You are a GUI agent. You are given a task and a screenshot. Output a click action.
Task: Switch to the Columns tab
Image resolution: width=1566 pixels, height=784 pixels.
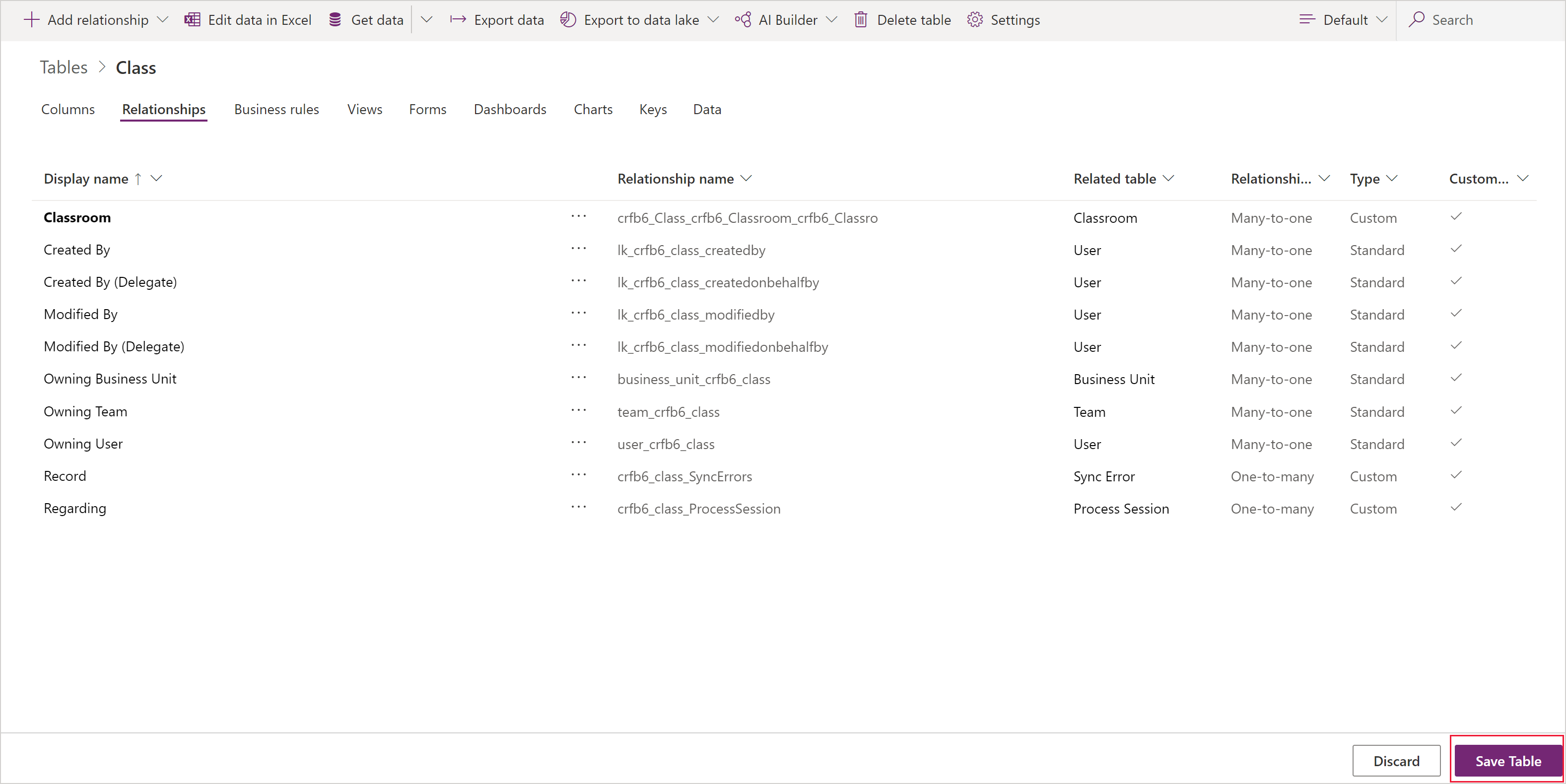[66, 109]
